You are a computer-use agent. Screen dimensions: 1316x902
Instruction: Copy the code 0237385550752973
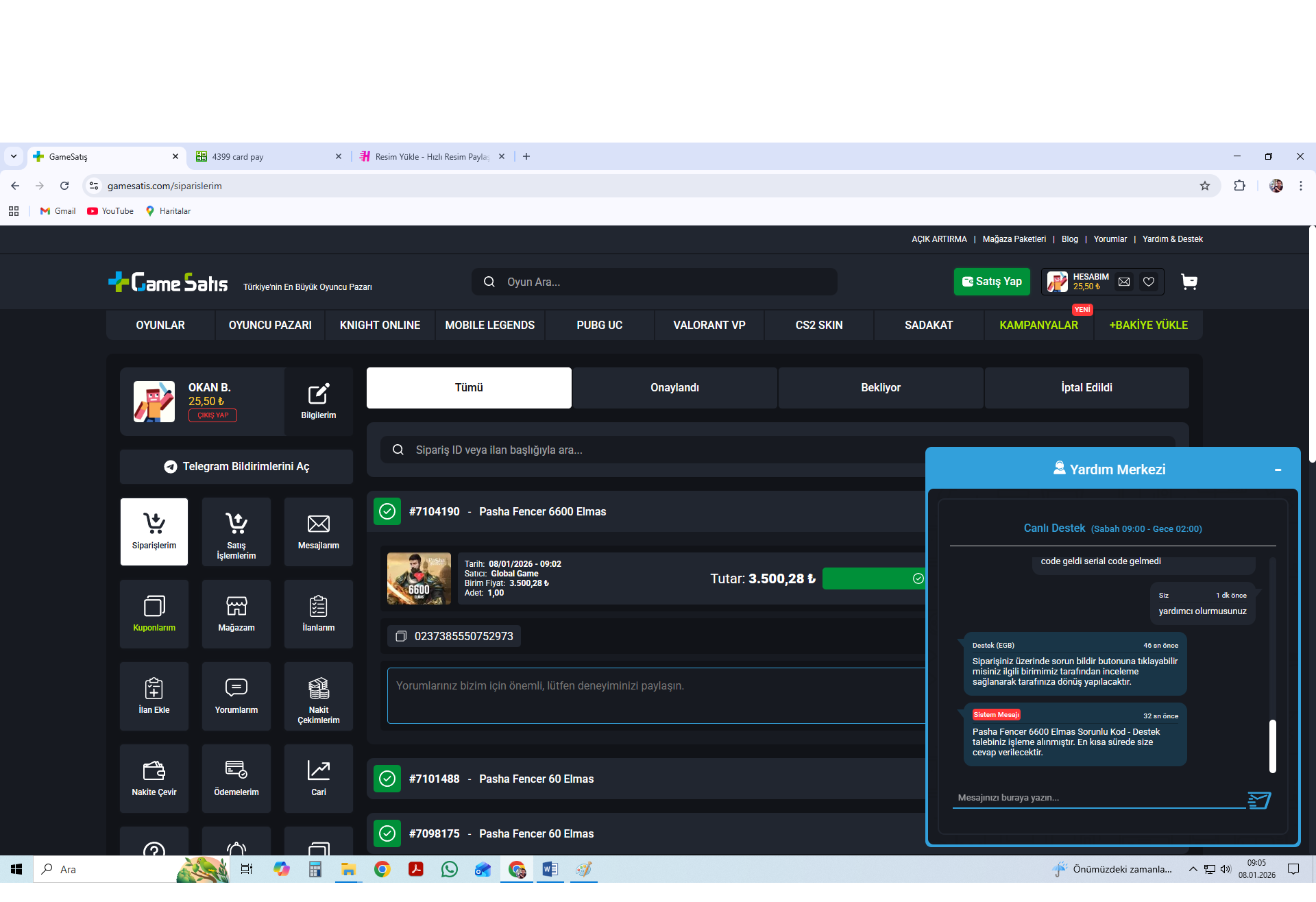click(401, 636)
